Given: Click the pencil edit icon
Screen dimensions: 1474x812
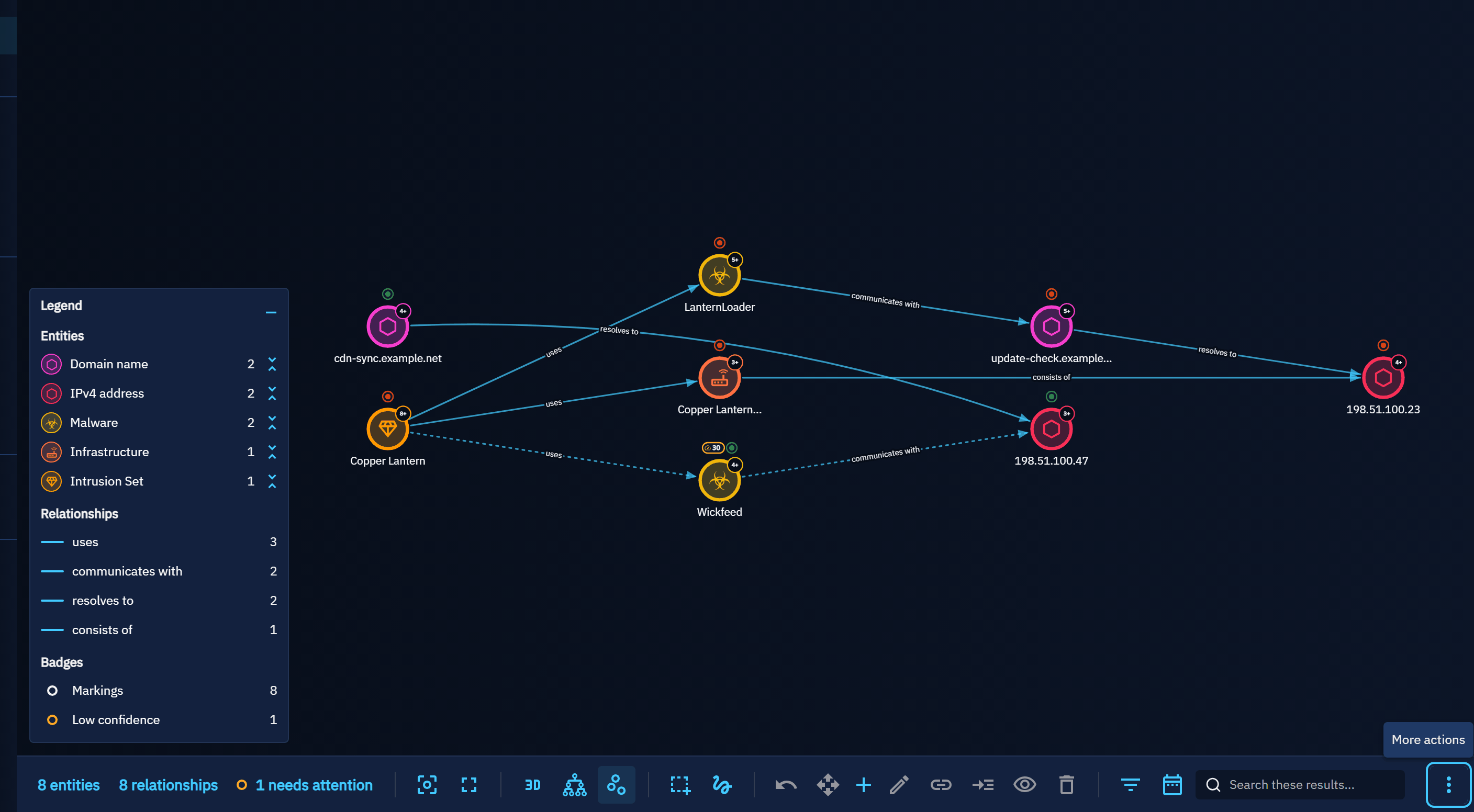Looking at the screenshot, I should point(899,785).
